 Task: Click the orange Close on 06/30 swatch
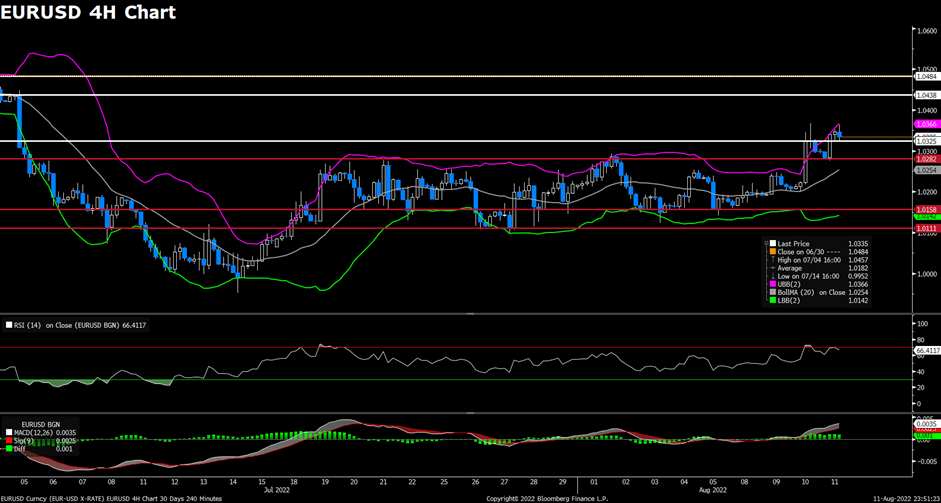[x=772, y=252]
